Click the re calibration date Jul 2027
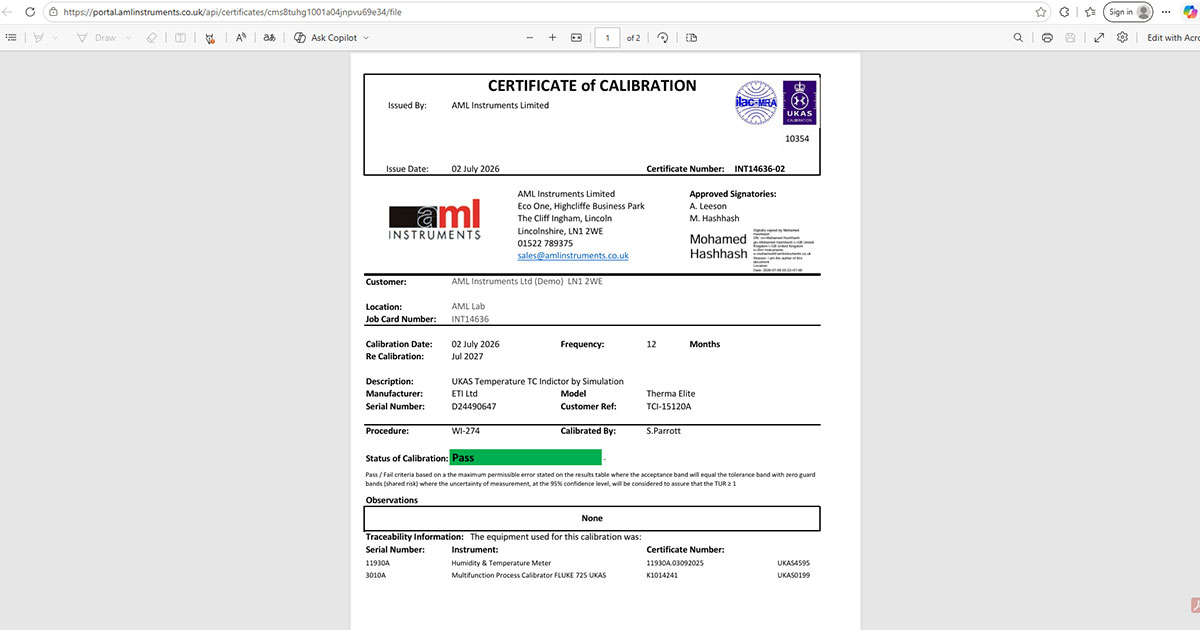The image size is (1200, 630). pyautogui.click(x=468, y=356)
